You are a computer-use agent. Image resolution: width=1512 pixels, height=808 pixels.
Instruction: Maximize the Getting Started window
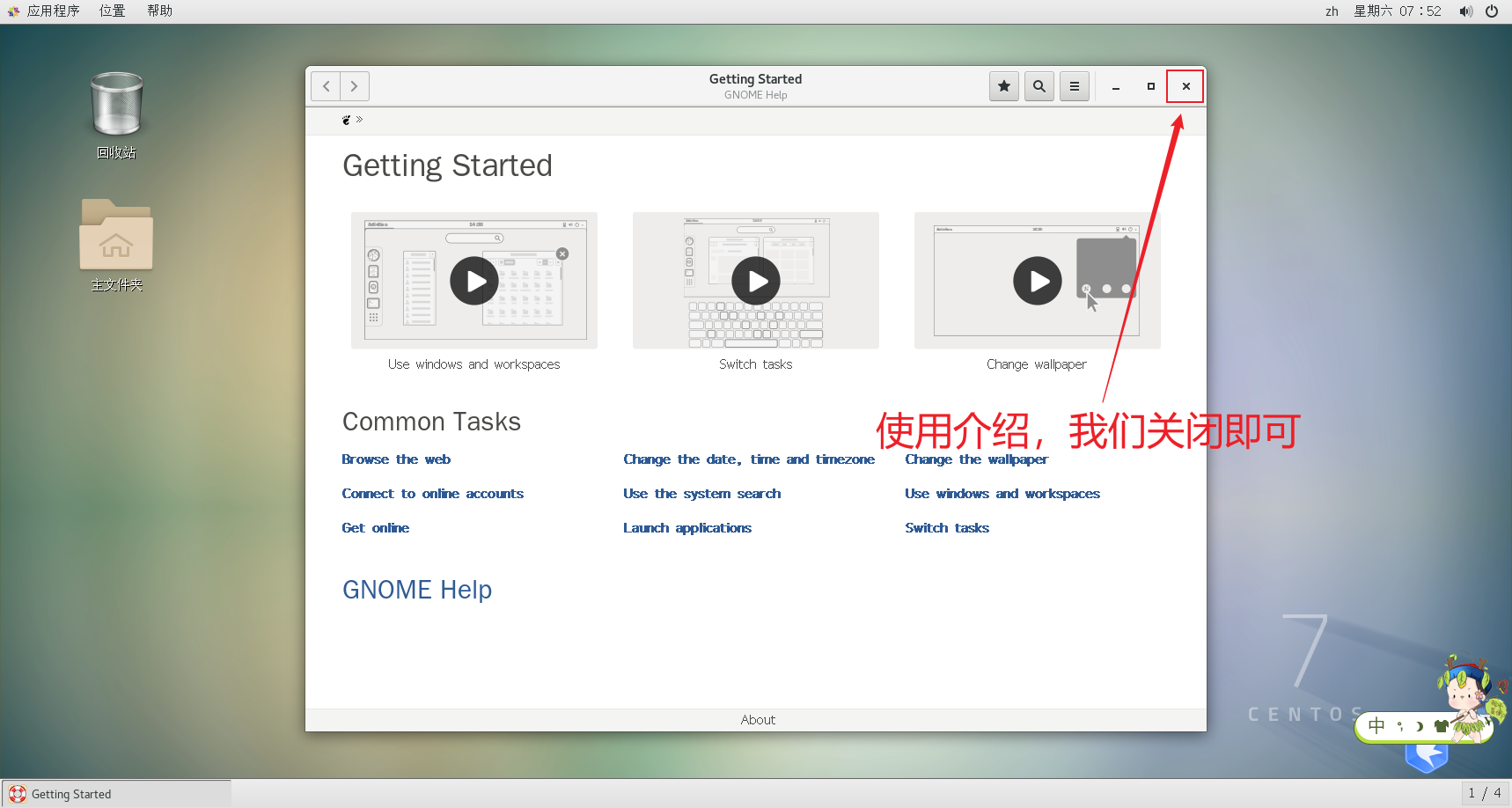pos(1151,86)
